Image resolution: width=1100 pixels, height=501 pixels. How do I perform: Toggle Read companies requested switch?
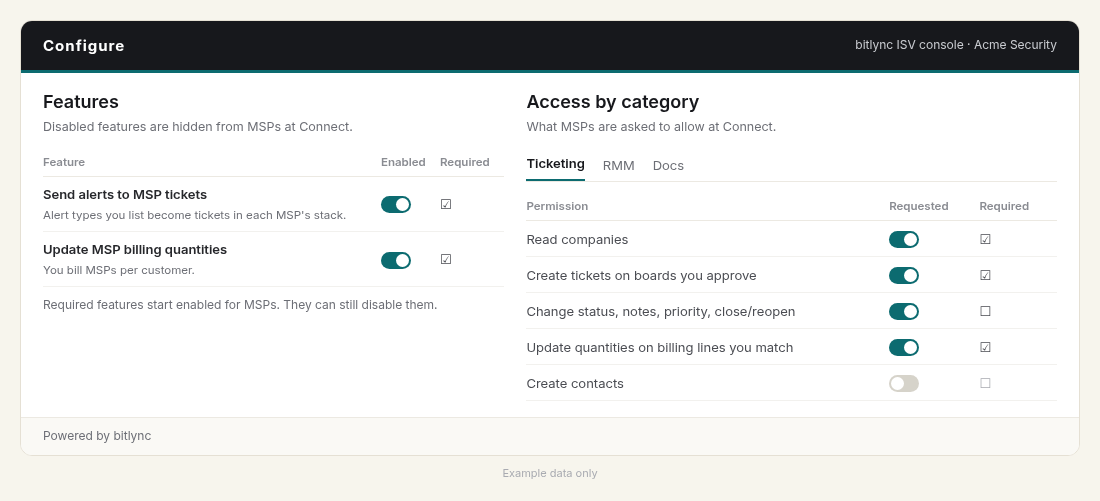(904, 239)
